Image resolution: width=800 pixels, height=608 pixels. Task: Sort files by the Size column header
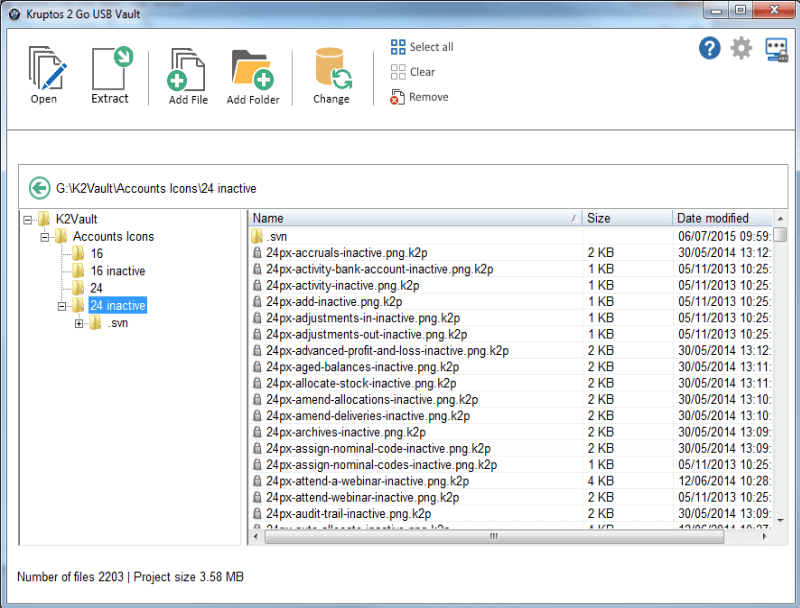(626, 218)
